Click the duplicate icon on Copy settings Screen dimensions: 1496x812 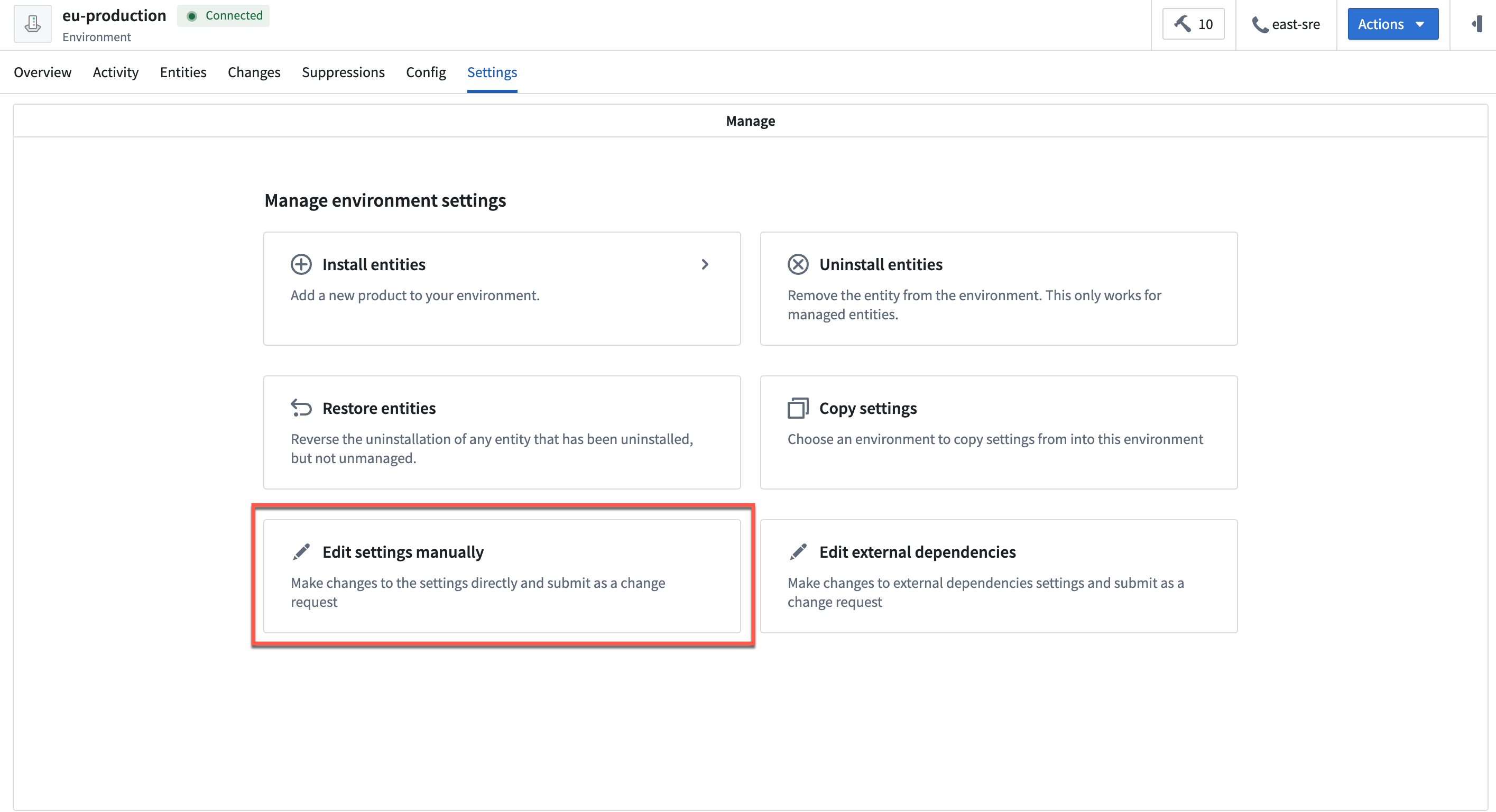[x=798, y=408]
